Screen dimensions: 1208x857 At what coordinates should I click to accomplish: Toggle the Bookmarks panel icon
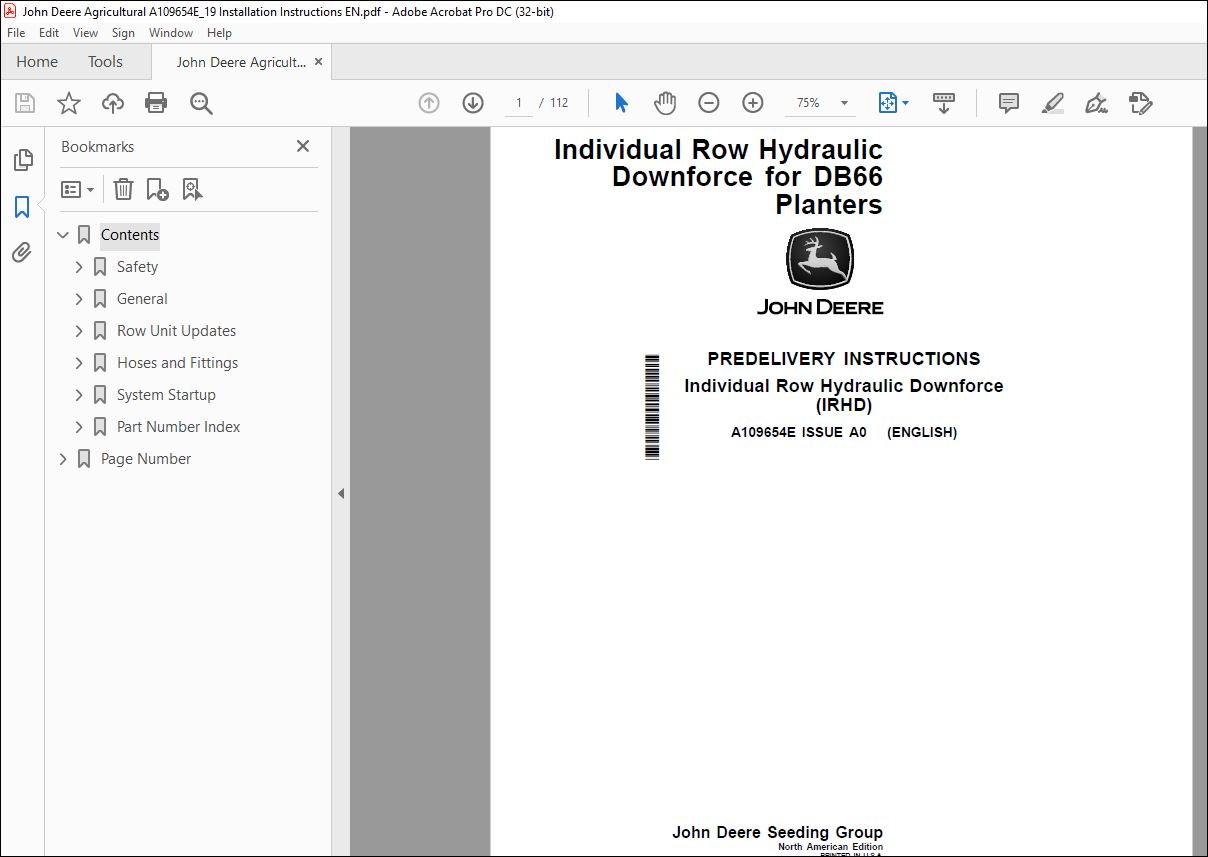[22, 207]
